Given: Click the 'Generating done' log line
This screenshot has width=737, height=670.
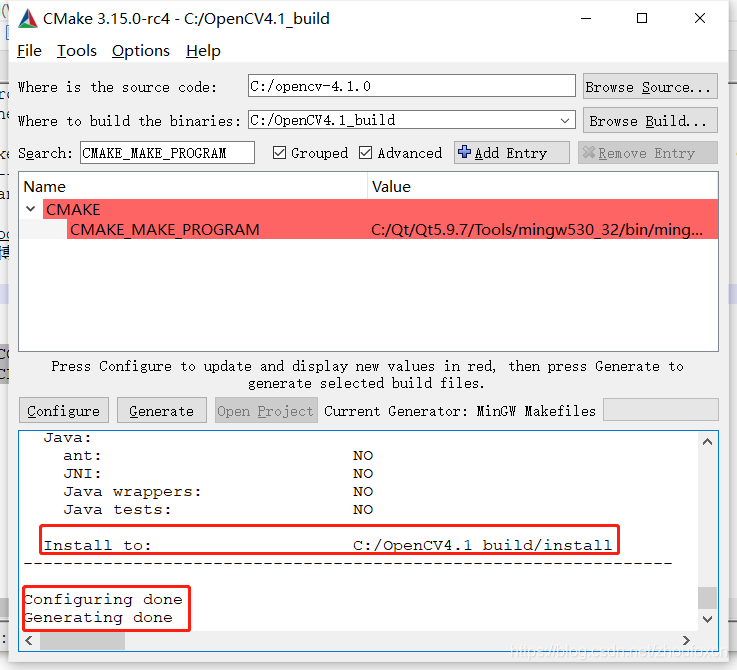Looking at the screenshot, I should (98, 617).
